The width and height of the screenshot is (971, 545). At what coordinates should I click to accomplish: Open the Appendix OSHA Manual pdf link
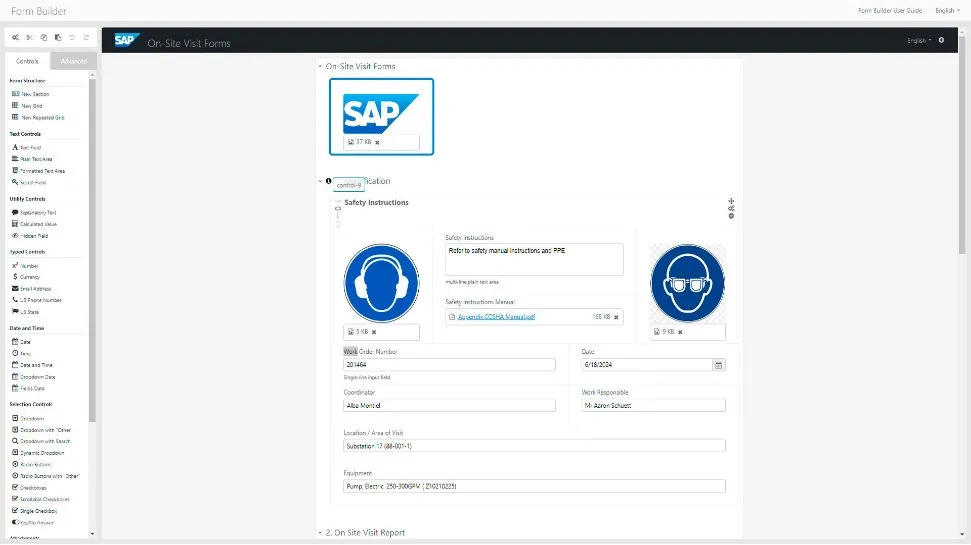tap(496, 317)
